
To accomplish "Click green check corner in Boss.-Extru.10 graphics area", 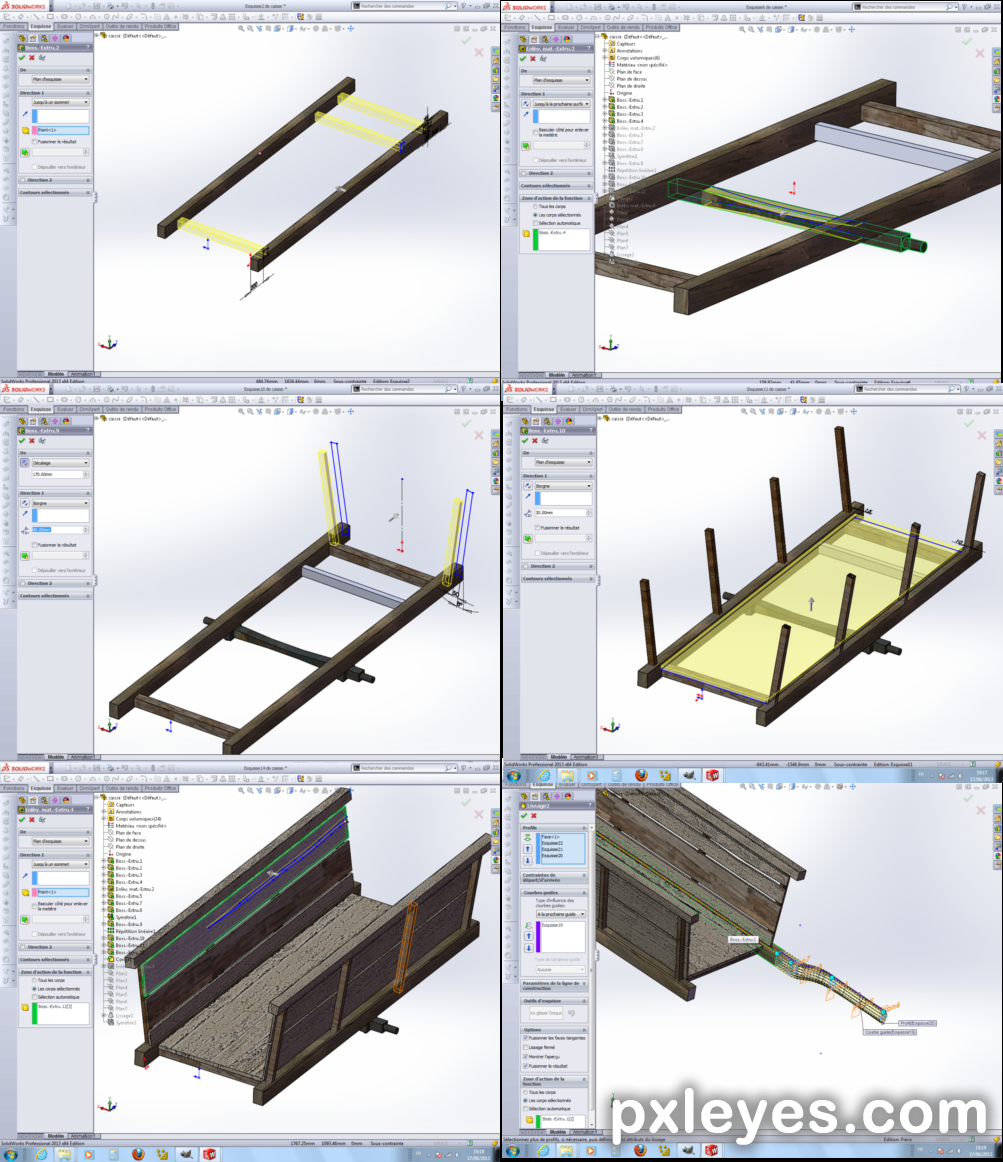I will (x=969, y=423).
